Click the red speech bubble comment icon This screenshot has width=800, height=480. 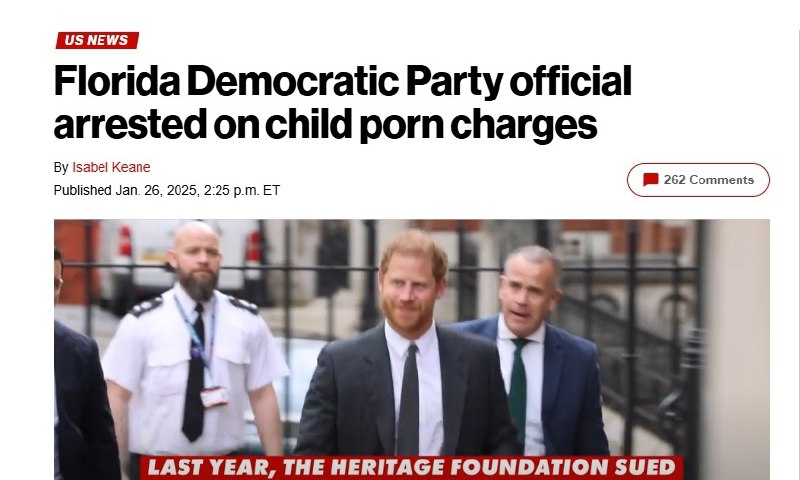[650, 180]
